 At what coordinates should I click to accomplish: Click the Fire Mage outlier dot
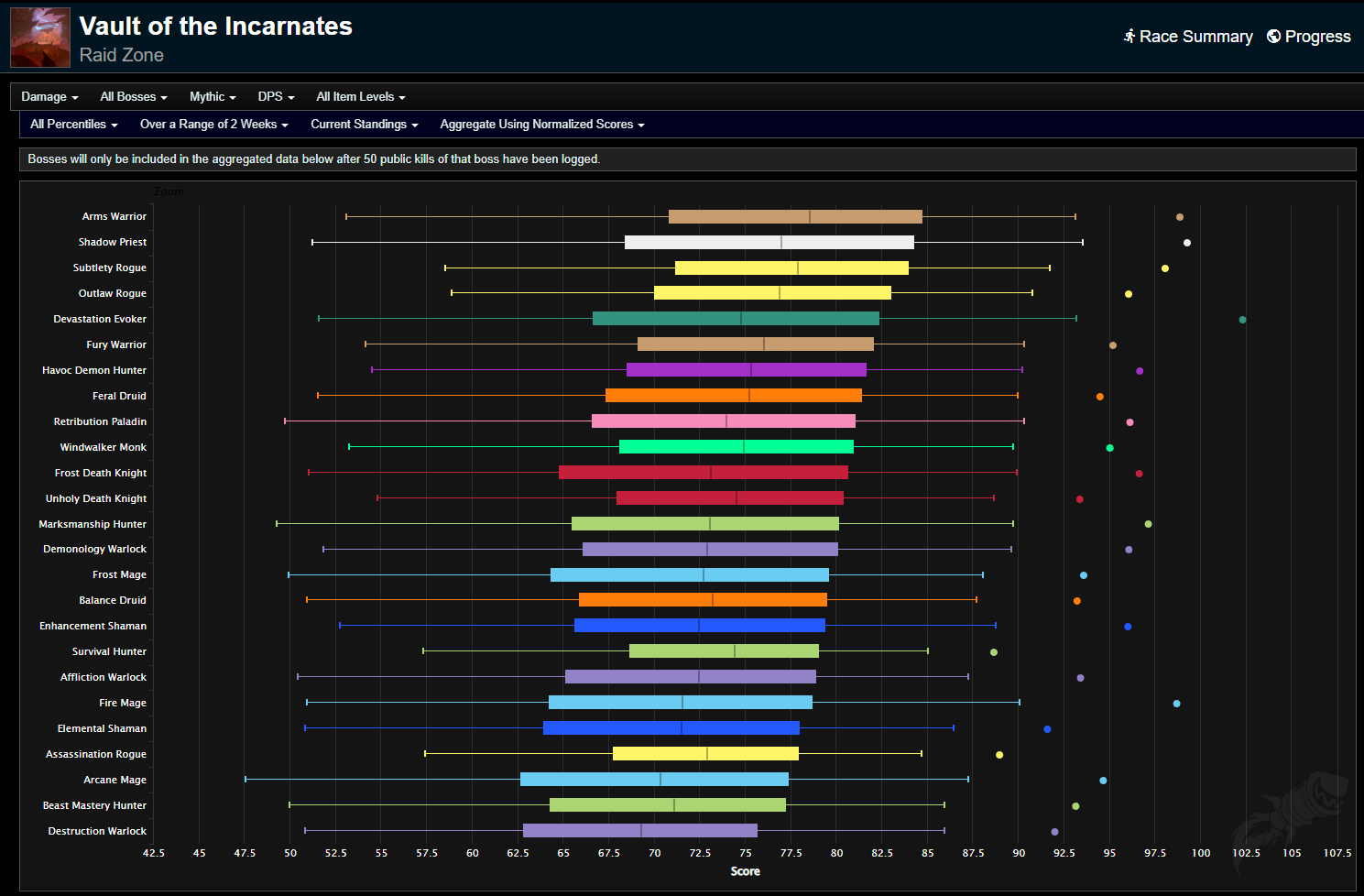[1176, 704]
